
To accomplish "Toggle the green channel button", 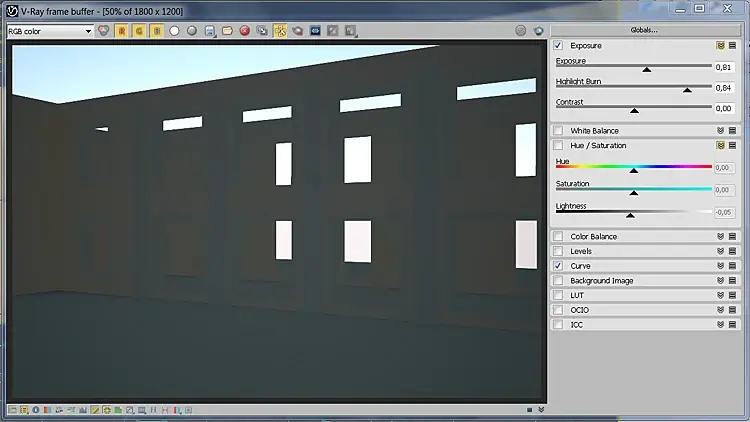I will [x=139, y=31].
